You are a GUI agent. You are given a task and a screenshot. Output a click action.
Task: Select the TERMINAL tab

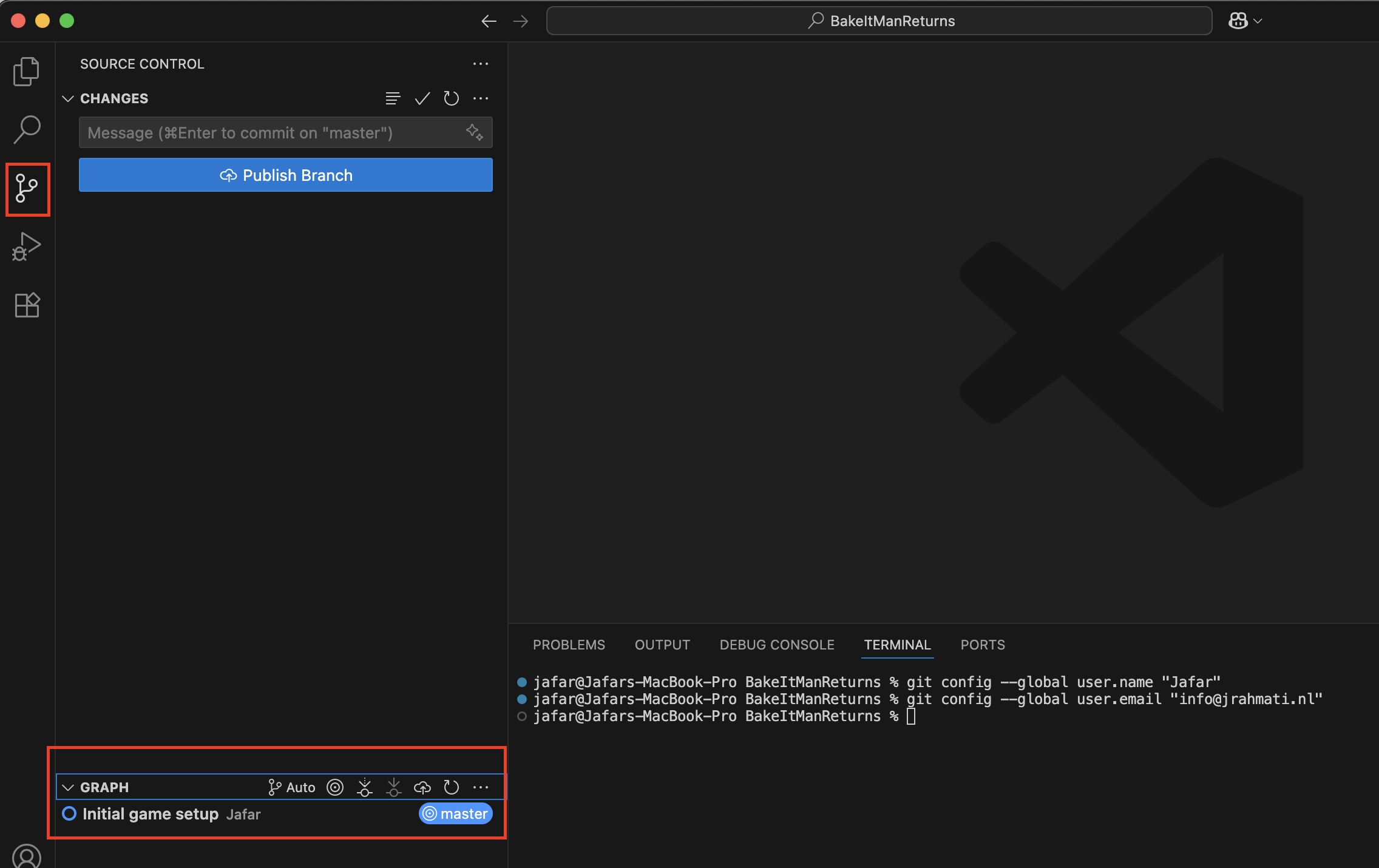(x=897, y=645)
